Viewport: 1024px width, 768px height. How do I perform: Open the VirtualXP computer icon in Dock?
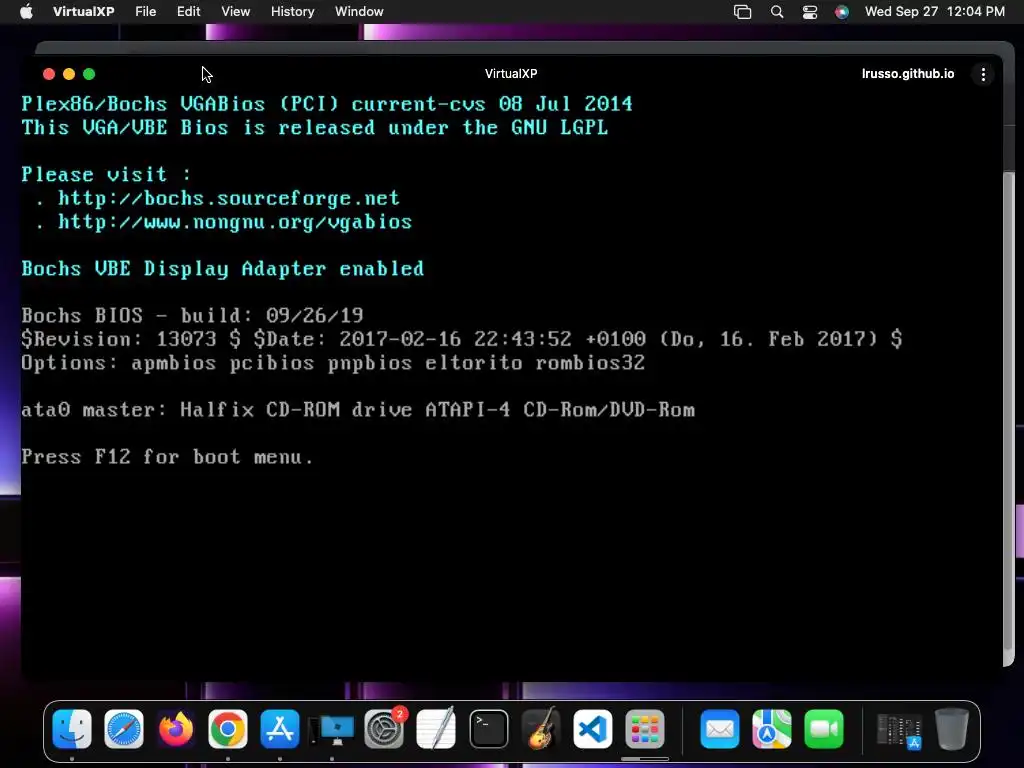click(x=332, y=730)
